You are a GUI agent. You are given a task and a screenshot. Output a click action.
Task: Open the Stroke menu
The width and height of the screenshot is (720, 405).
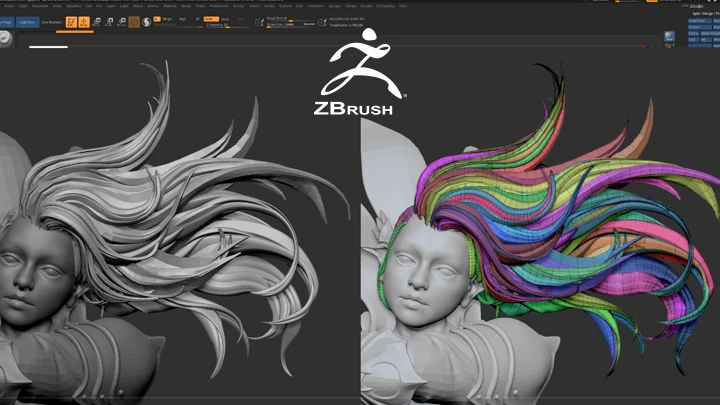click(269, 6)
